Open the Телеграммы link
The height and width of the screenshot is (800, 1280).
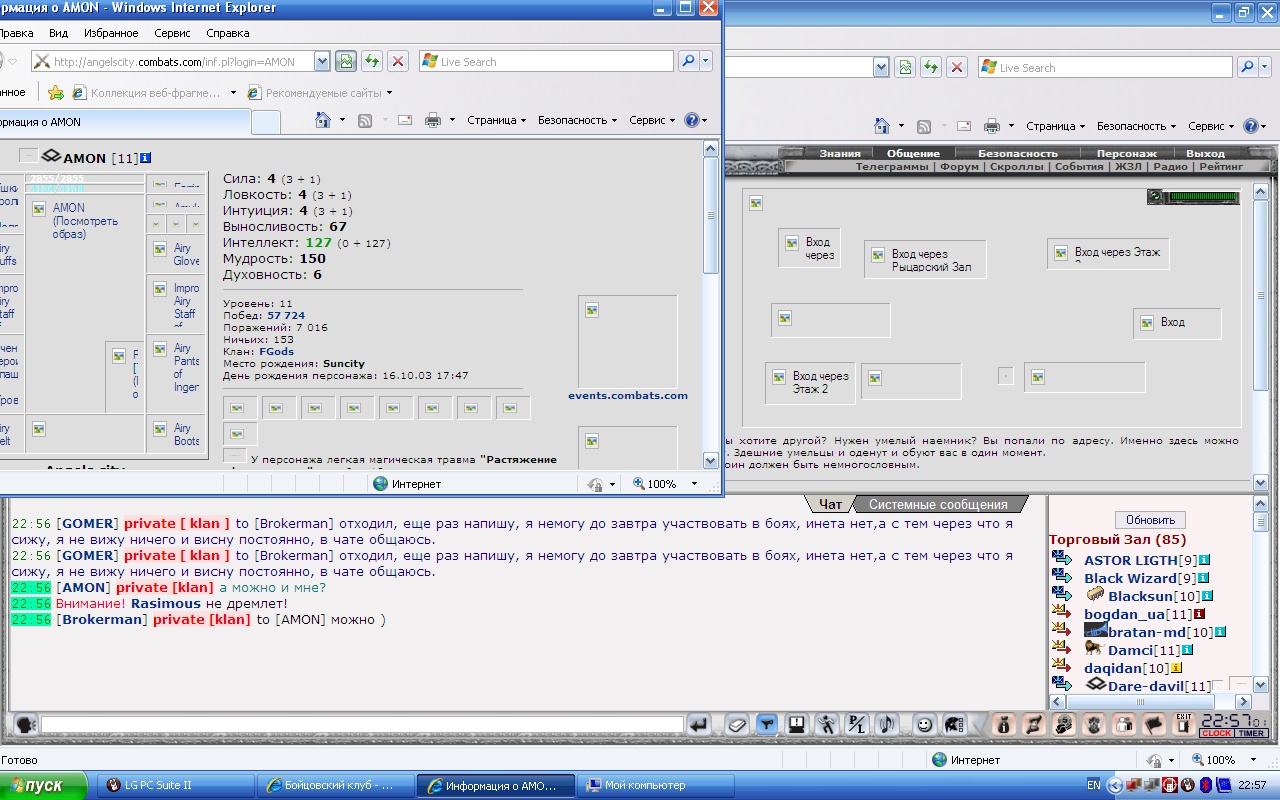(892, 167)
